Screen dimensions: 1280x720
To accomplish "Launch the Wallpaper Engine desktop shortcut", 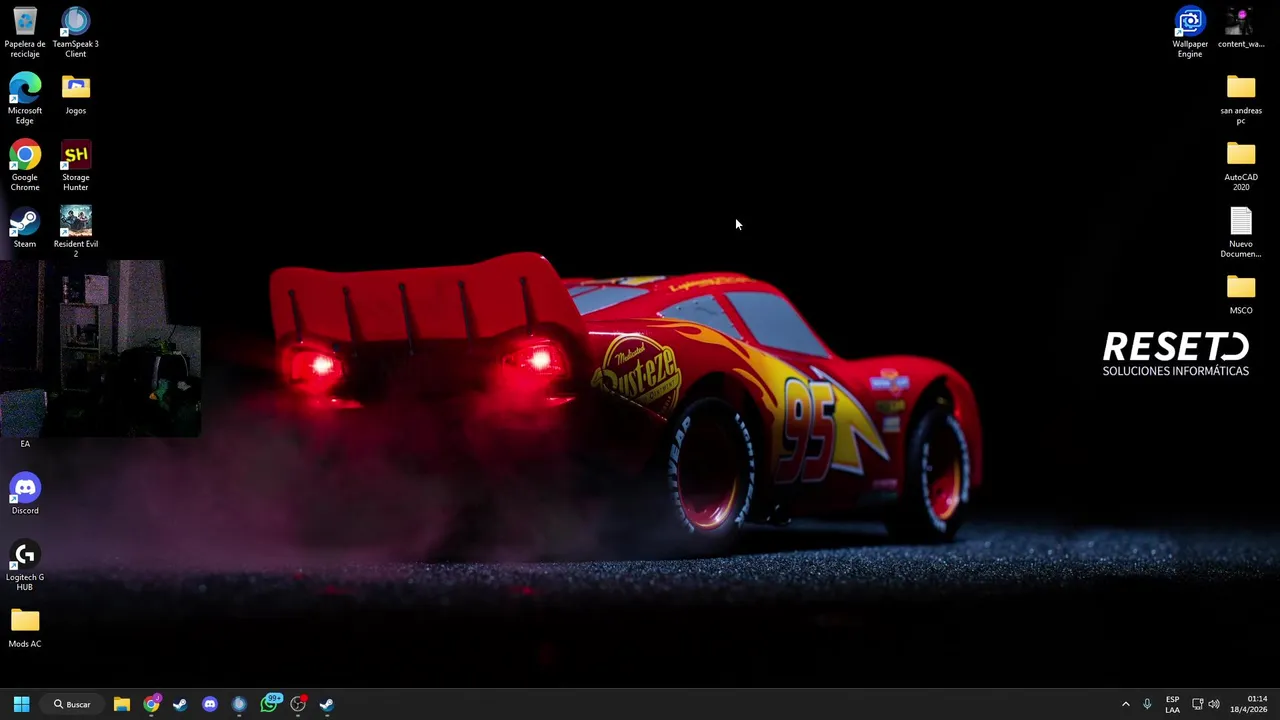I will [x=1190, y=32].
